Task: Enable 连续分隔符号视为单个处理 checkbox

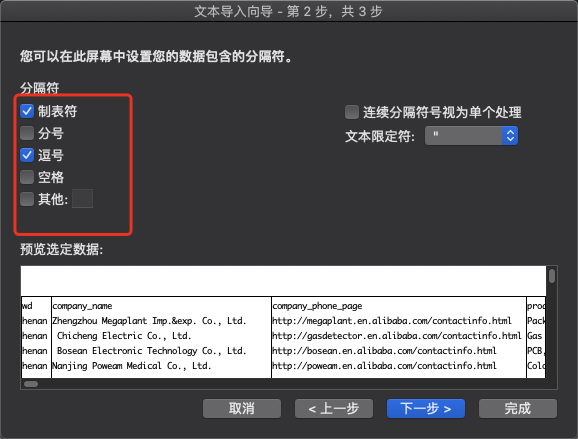Action: 352,112
